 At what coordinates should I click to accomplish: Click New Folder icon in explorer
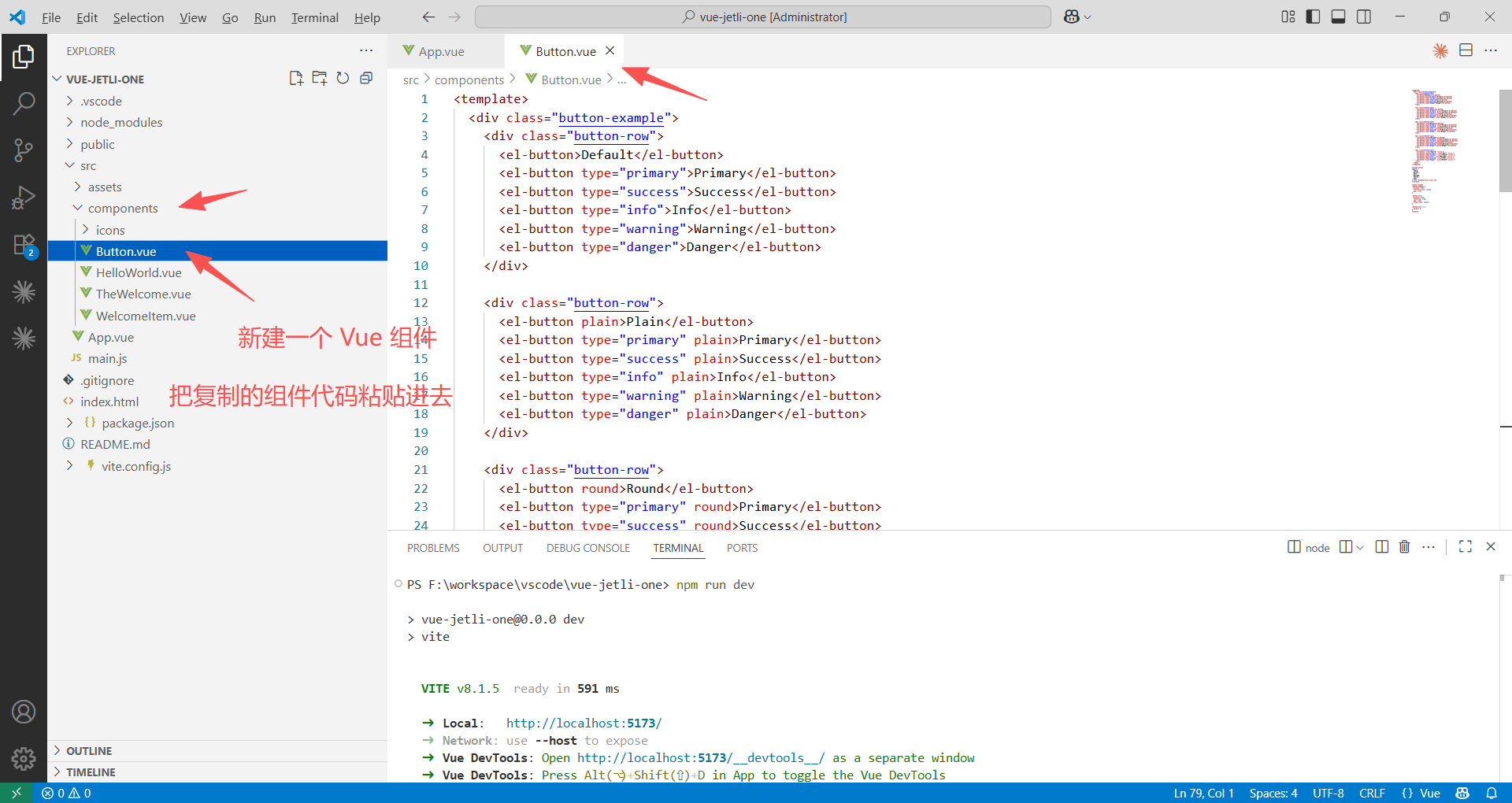click(320, 78)
